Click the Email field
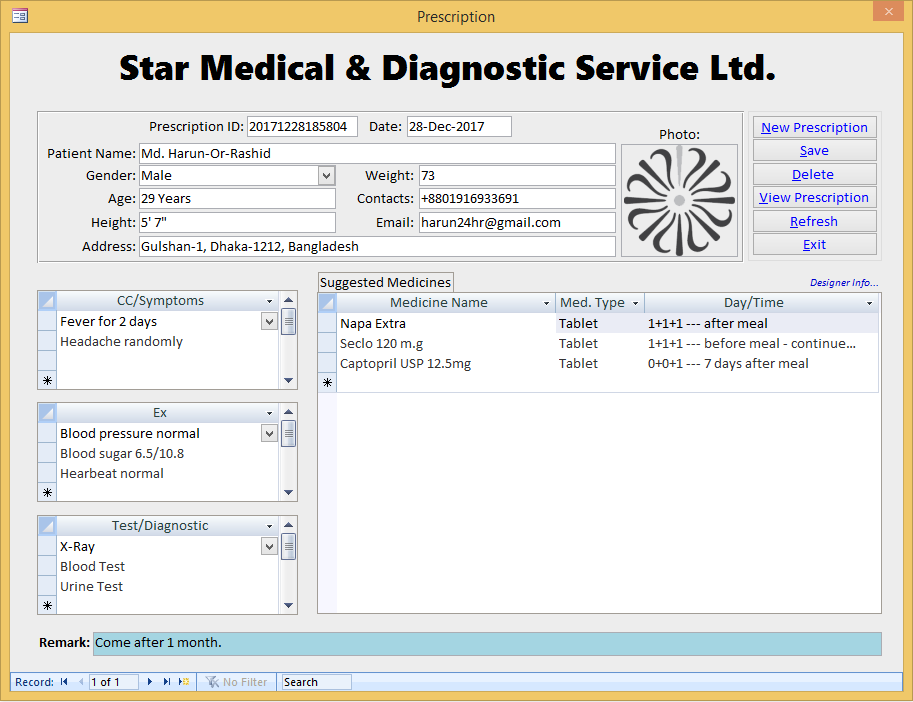Screen dimensions: 913x702 517,222
